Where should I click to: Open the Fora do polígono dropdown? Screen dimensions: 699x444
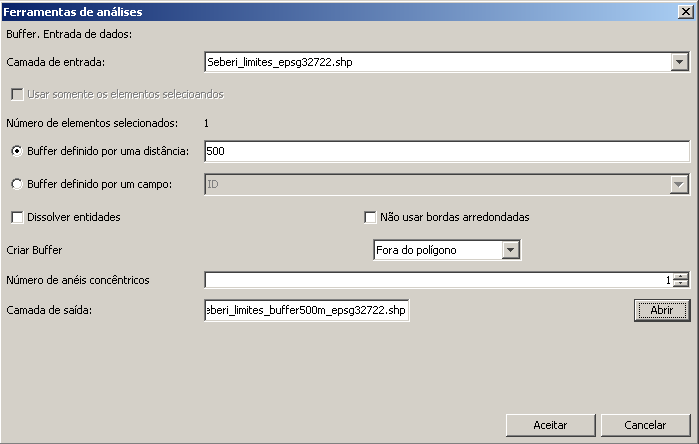(510, 250)
